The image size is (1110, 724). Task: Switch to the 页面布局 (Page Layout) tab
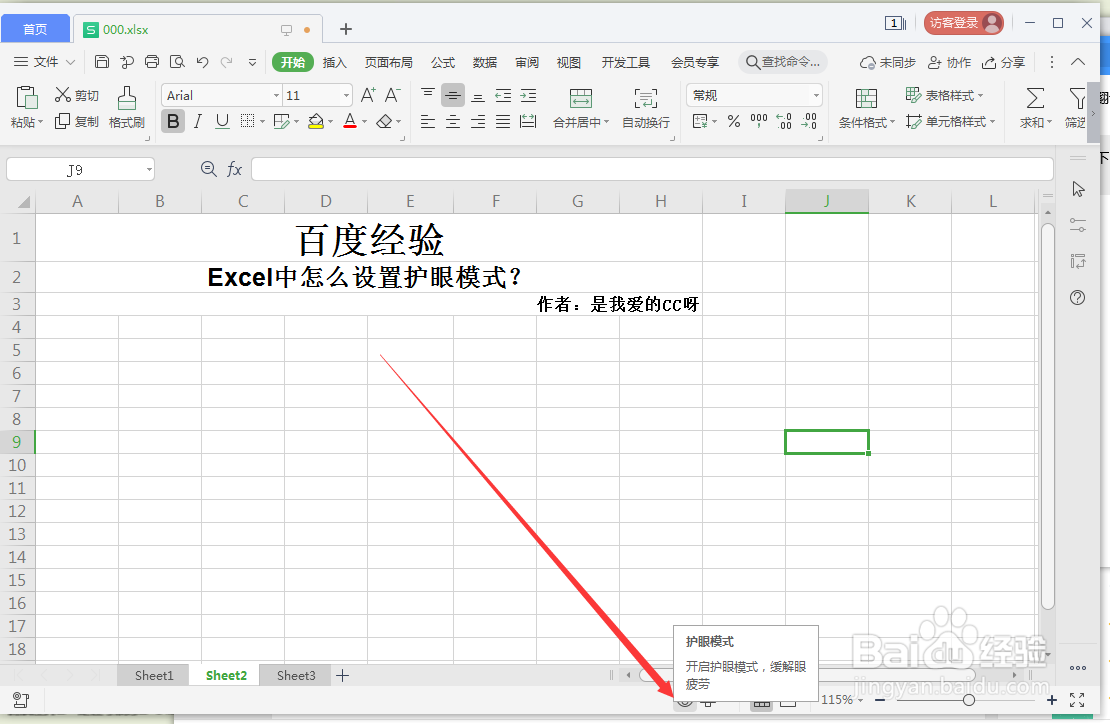point(388,62)
